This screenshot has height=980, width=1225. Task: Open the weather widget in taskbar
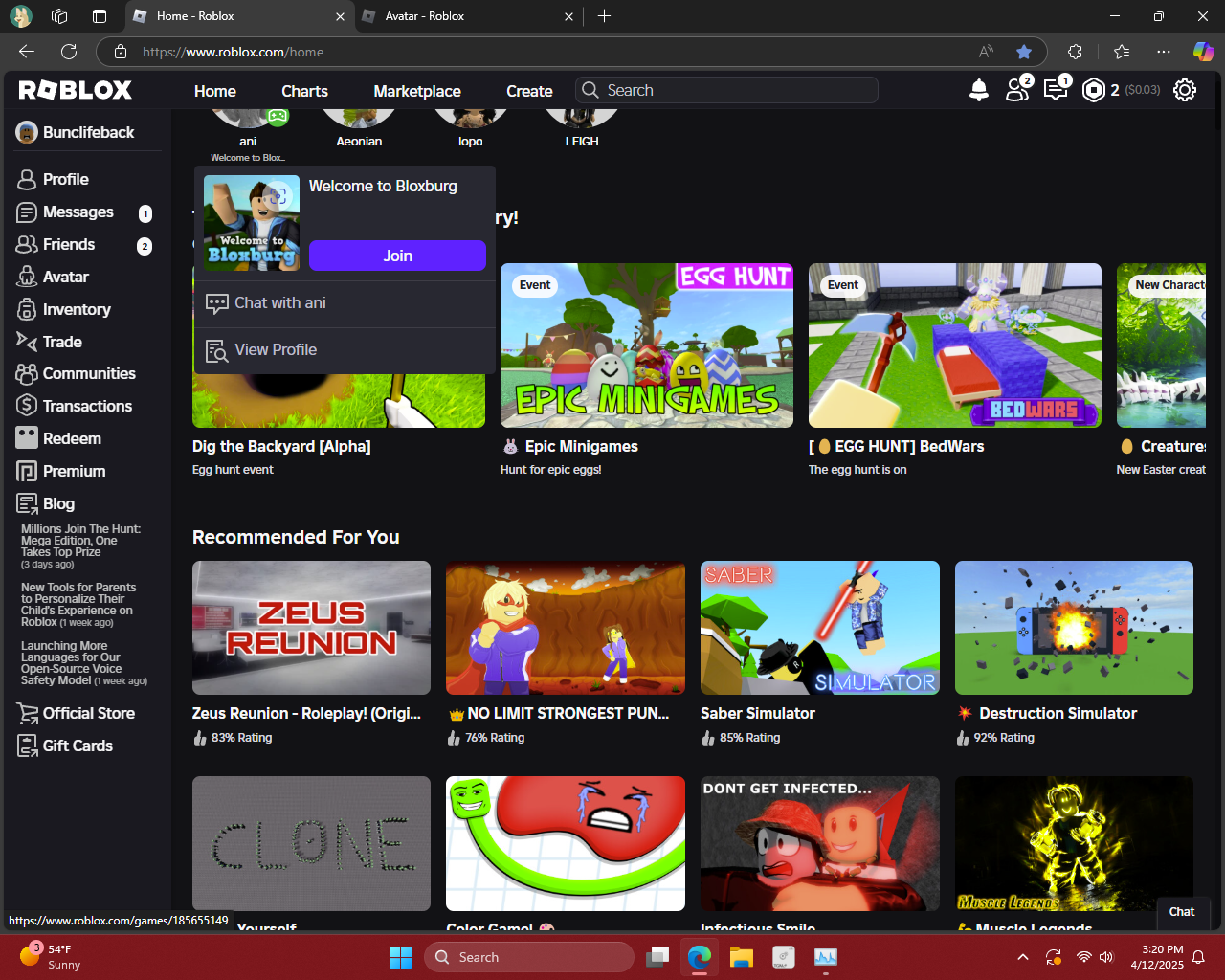tap(51, 957)
